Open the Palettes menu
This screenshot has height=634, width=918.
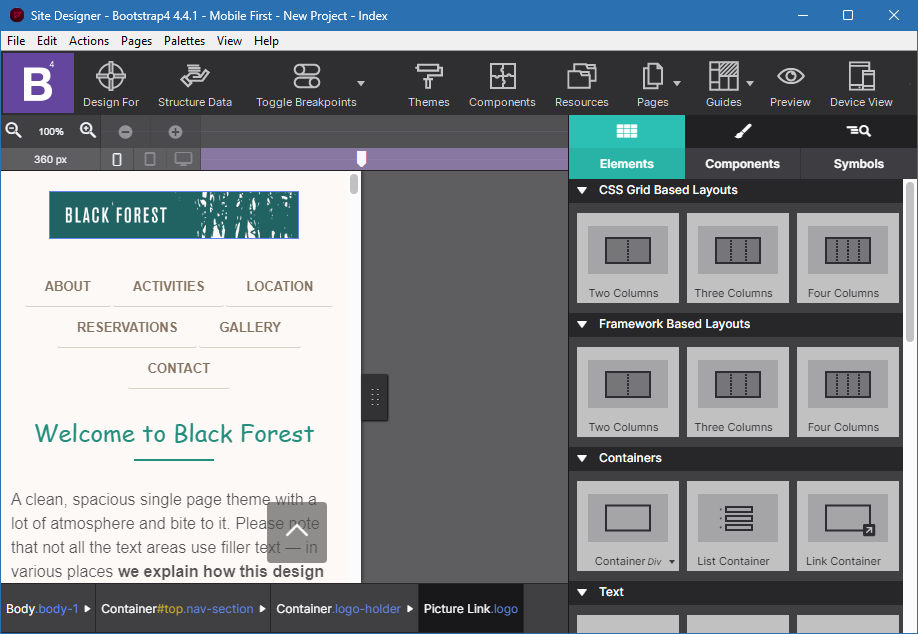tap(184, 41)
